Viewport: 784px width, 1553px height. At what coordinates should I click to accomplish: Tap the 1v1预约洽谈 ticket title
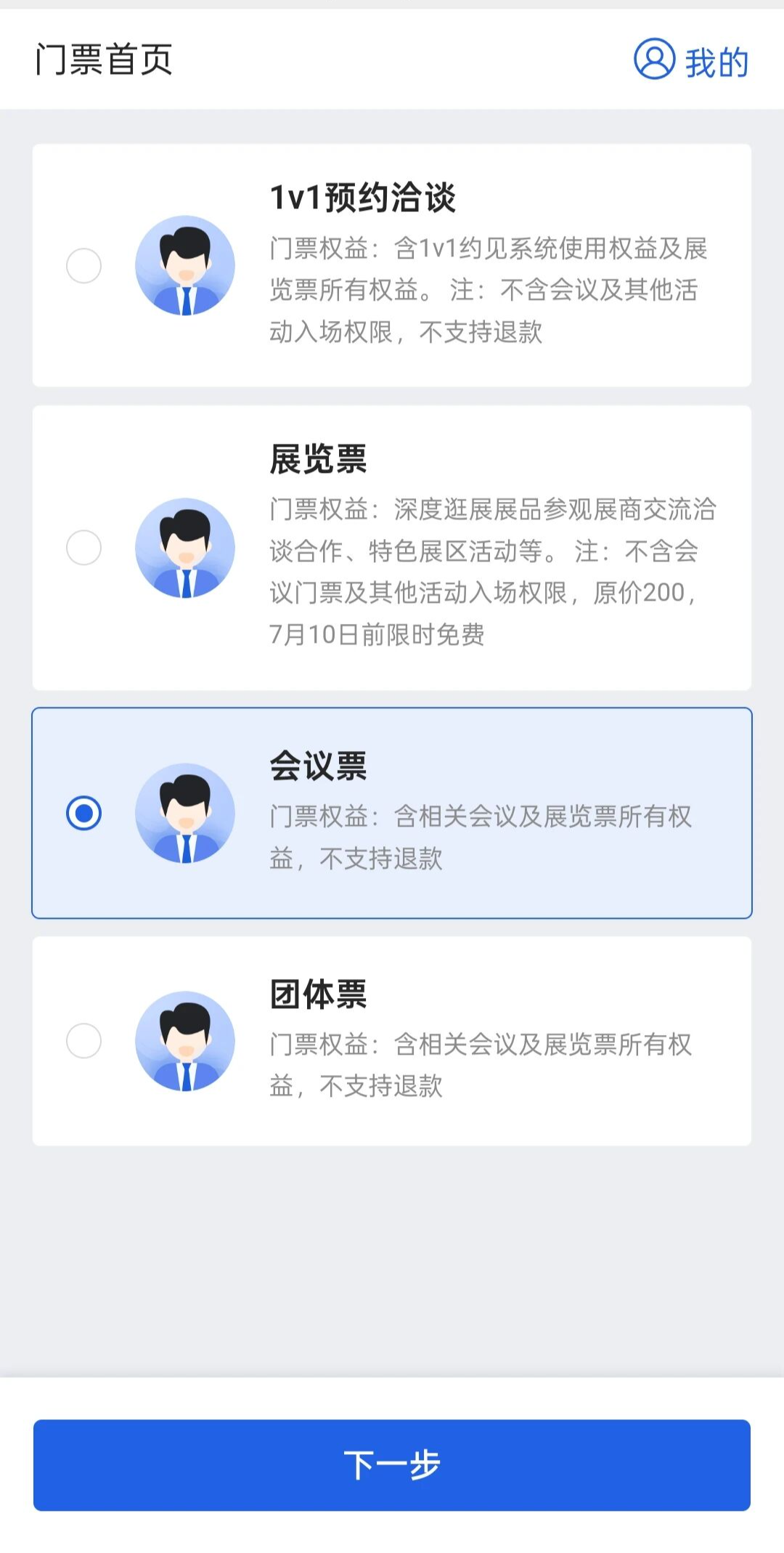(362, 197)
